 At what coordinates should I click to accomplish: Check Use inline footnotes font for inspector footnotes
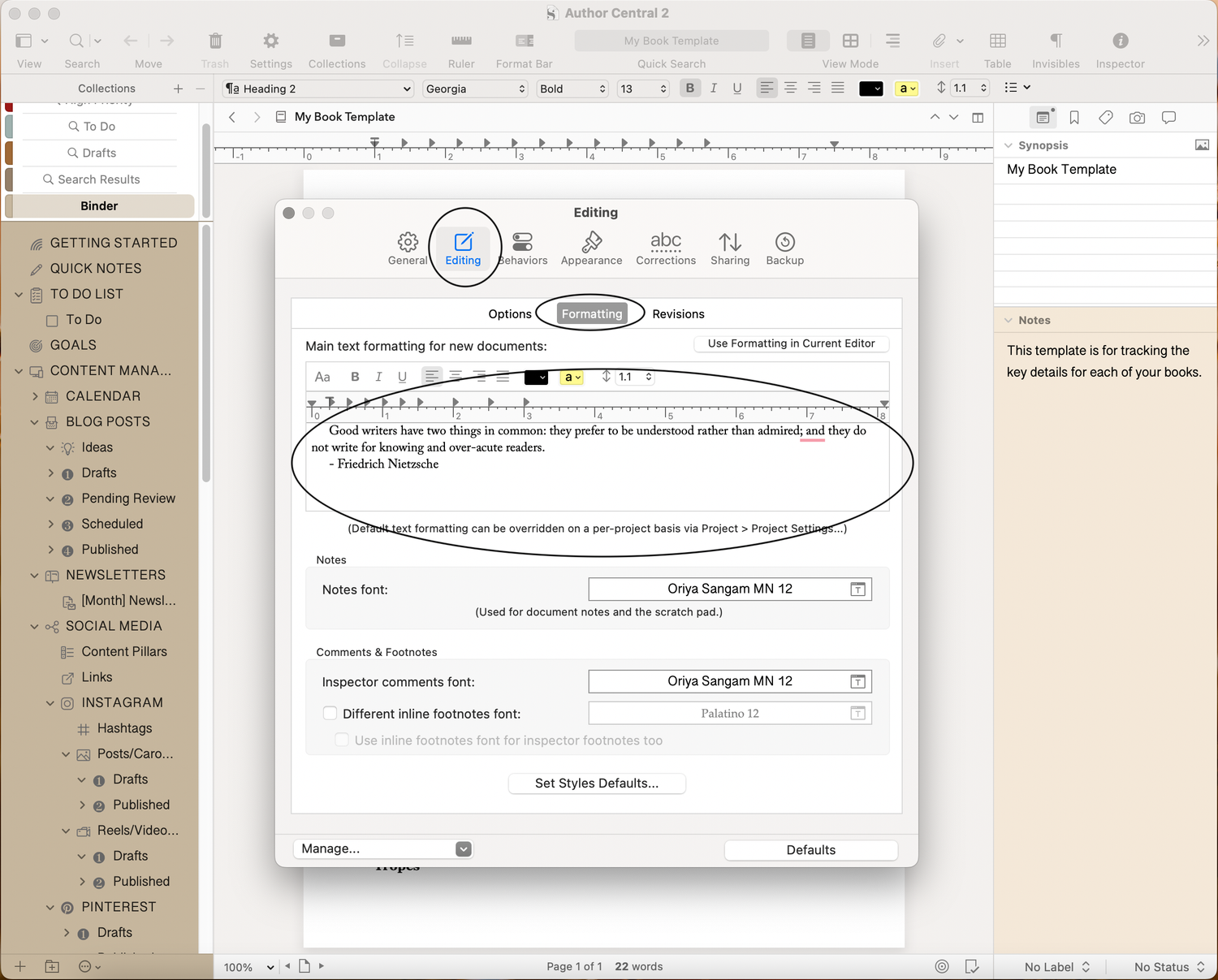click(341, 740)
